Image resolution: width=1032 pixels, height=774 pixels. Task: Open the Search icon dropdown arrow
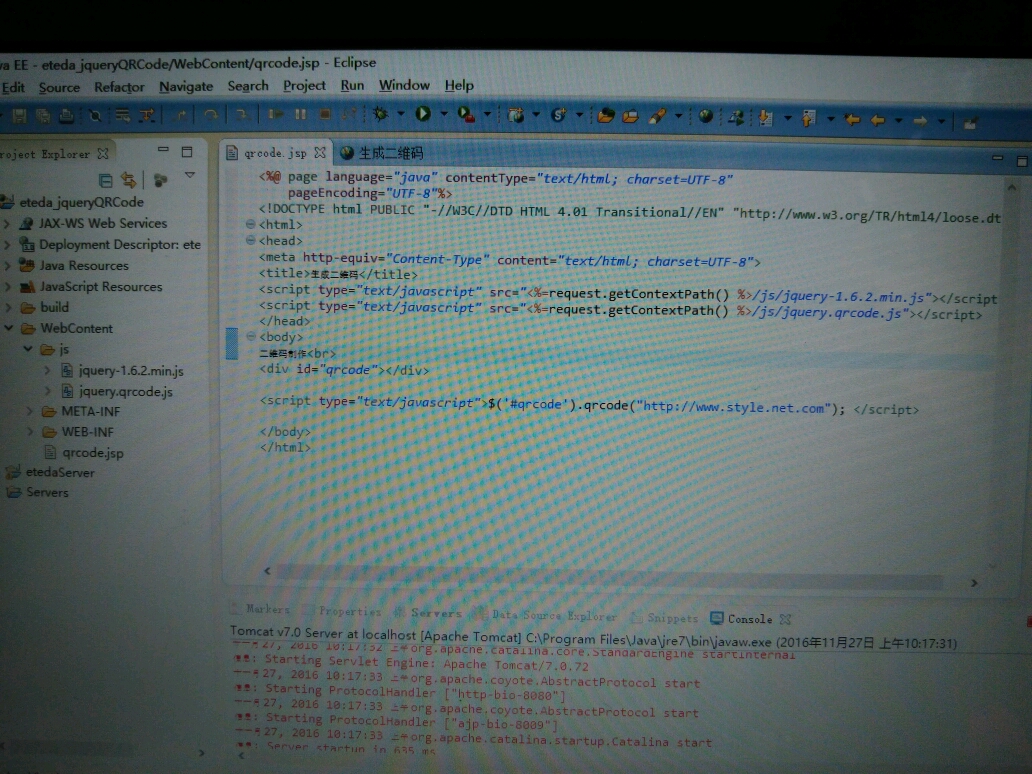click(678, 117)
